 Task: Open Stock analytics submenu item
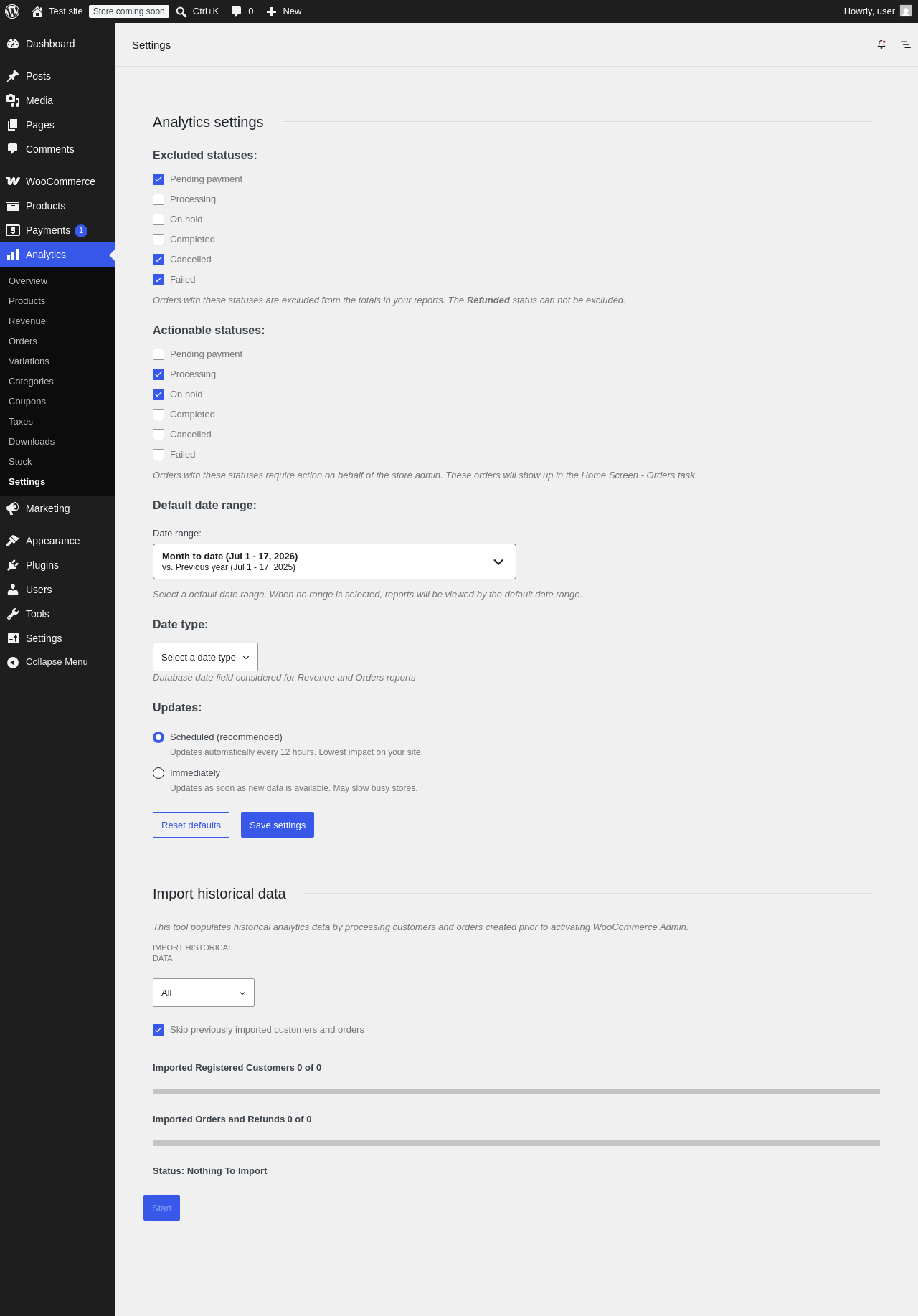(x=20, y=462)
